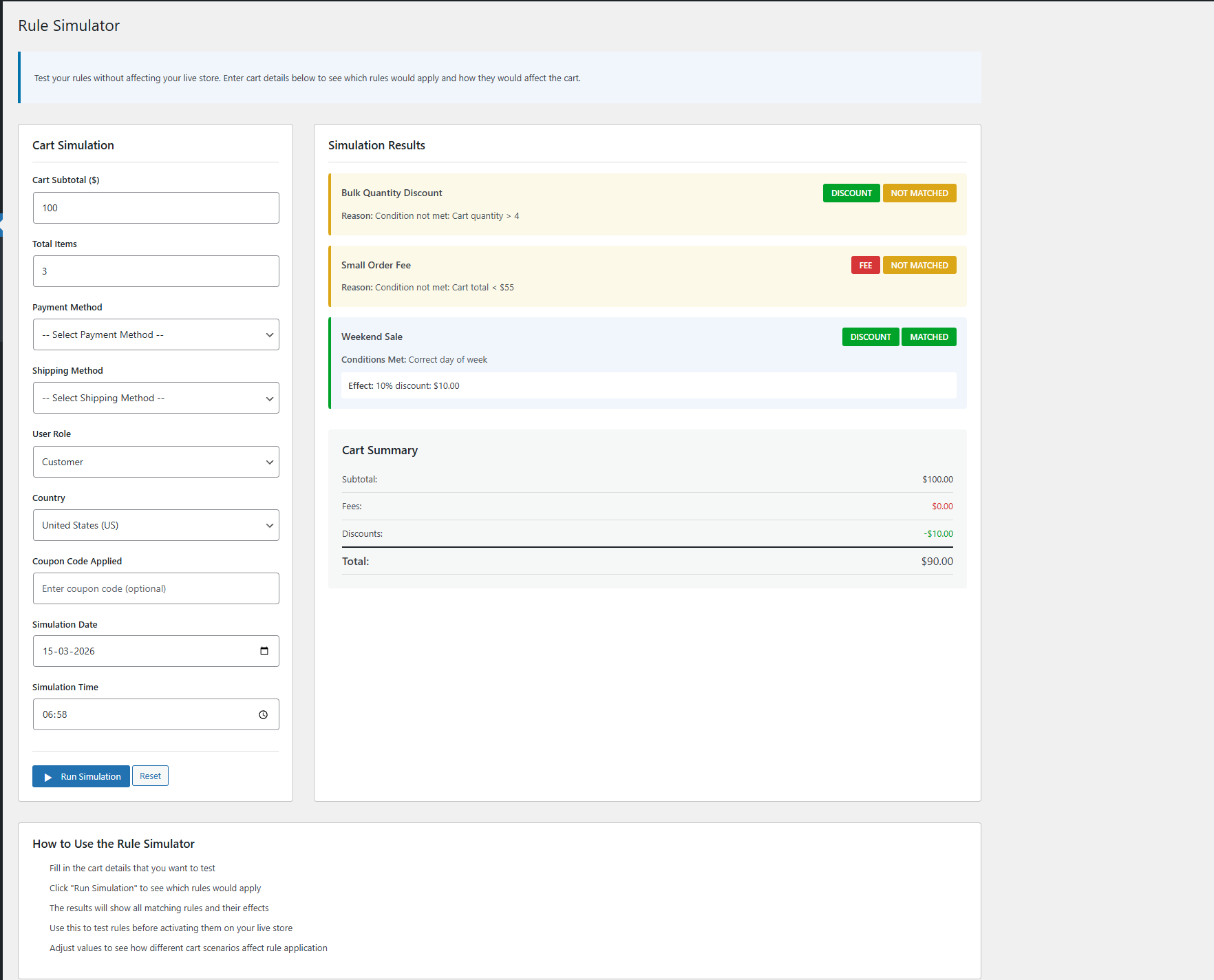Click the Simulation Results heading
The height and width of the screenshot is (980, 1214).
[376, 145]
